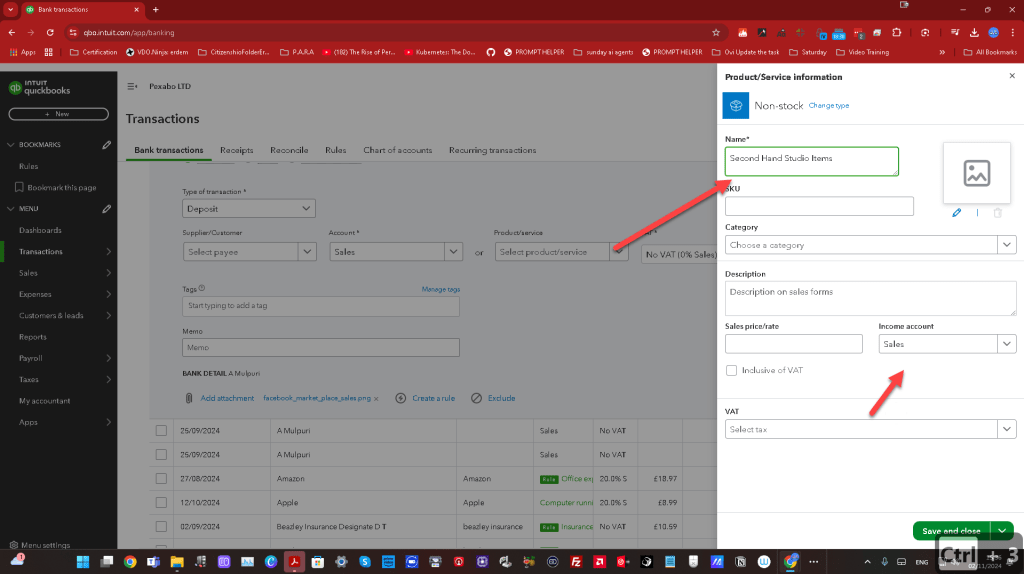Image resolution: width=1024 pixels, height=574 pixels.
Task: Expand Expenses sidebar submenu
Action: (x=108, y=295)
